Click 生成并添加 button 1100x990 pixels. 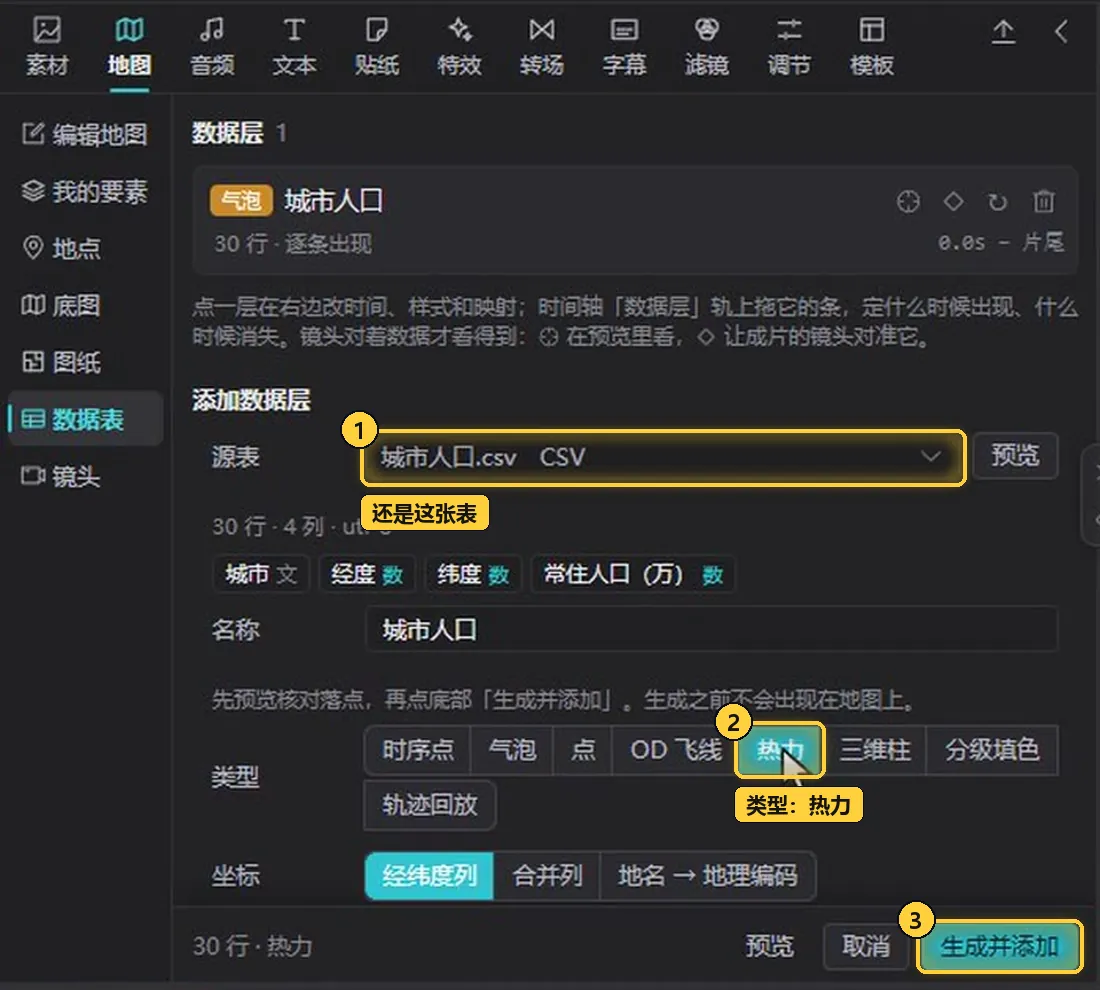[999, 946]
